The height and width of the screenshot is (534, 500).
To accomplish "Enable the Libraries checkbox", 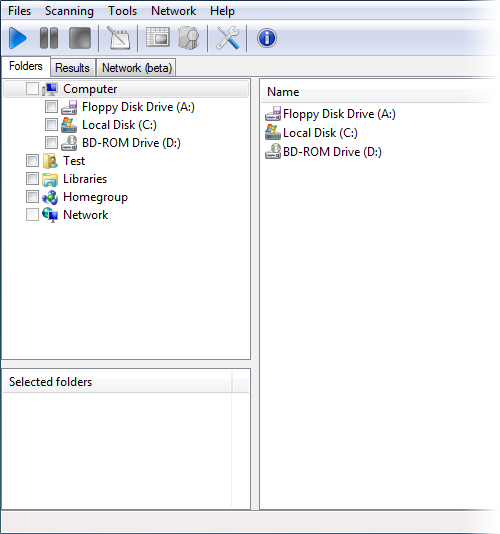I will pos(32,178).
